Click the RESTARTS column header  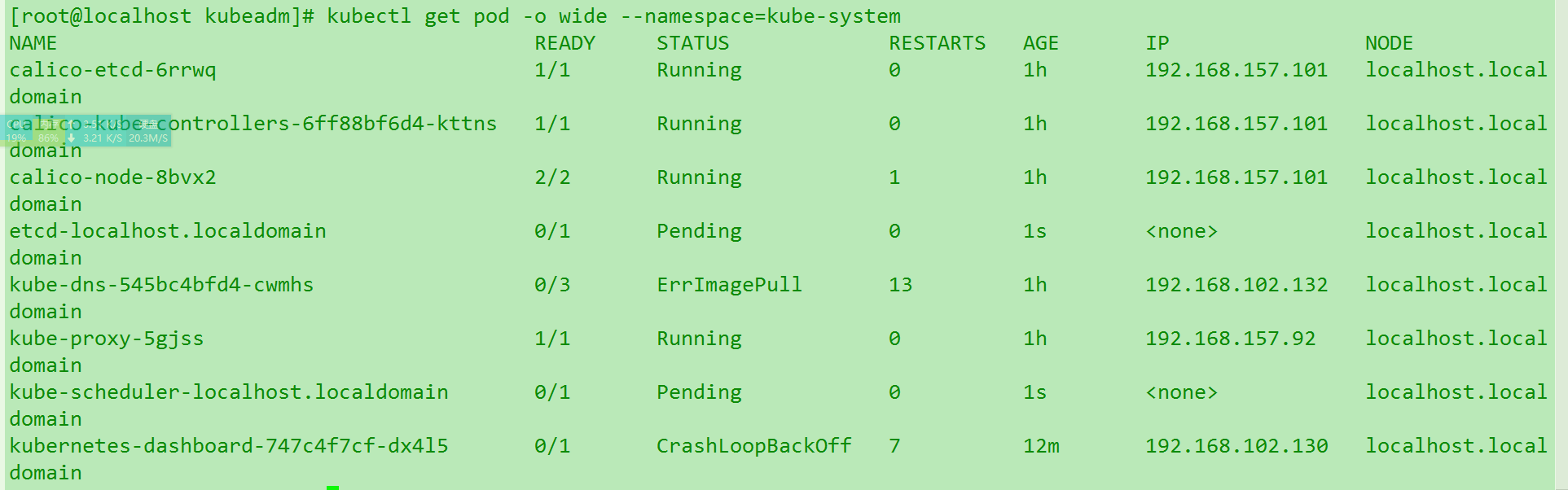(x=937, y=43)
